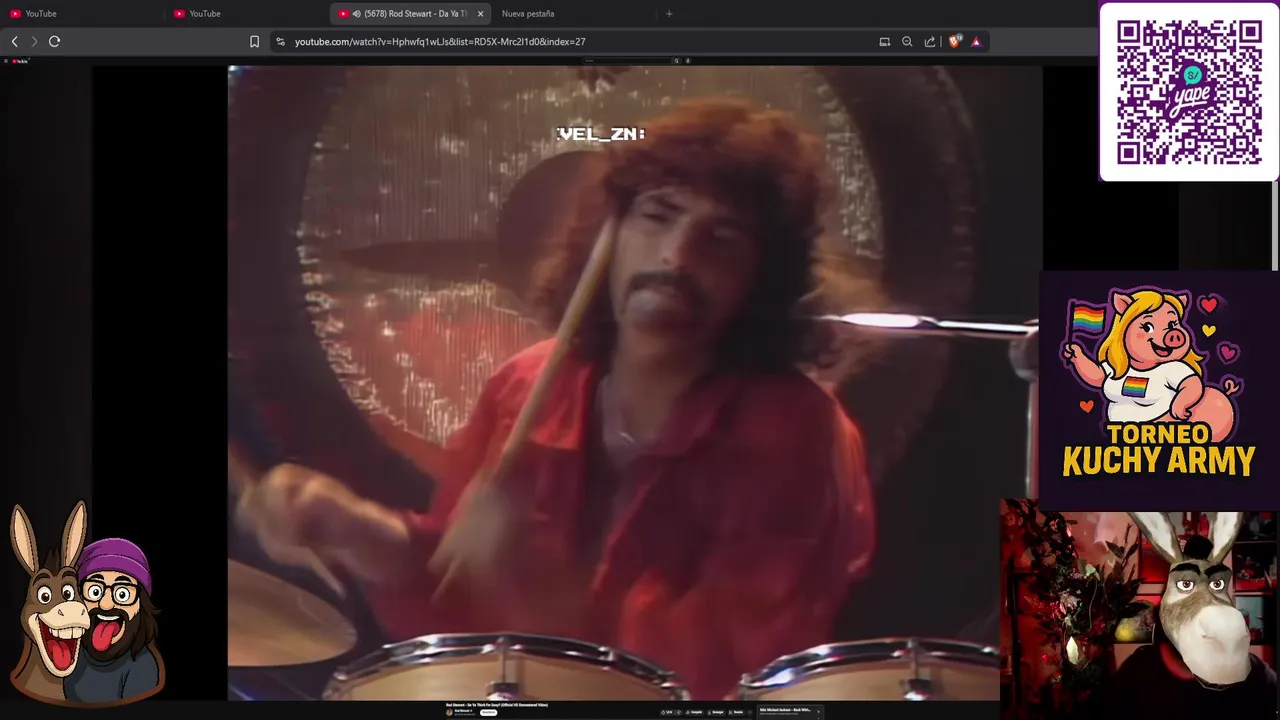Click the donkey webcam overlay
The width and height of the screenshot is (1280, 720).
(1140, 605)
